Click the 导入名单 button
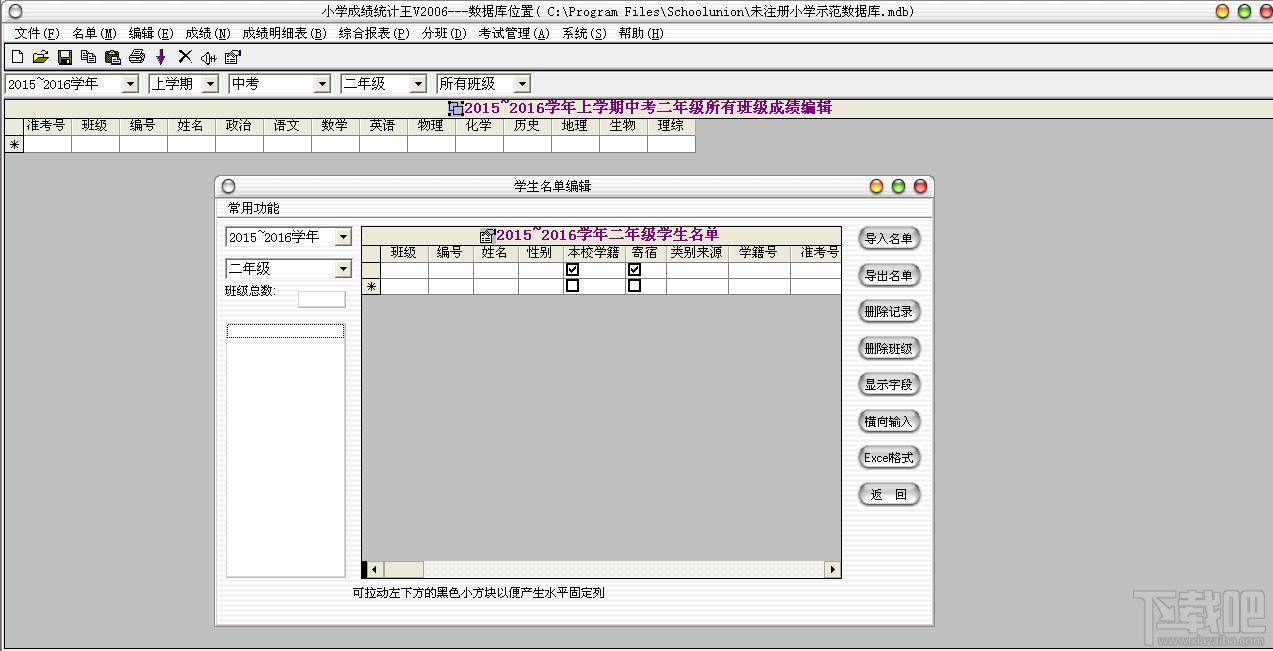1273x651 pixels. (x=888, y=238)
